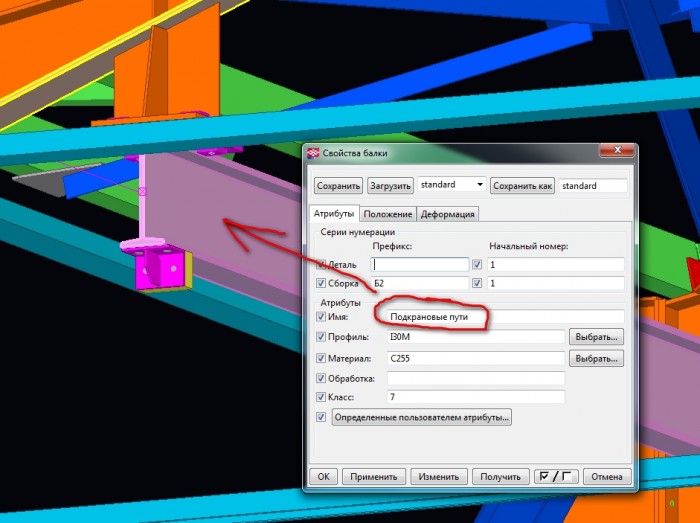Disable the Класс checkbox
Viewport: 700px width, 523px height.
[x=321, y=397]
